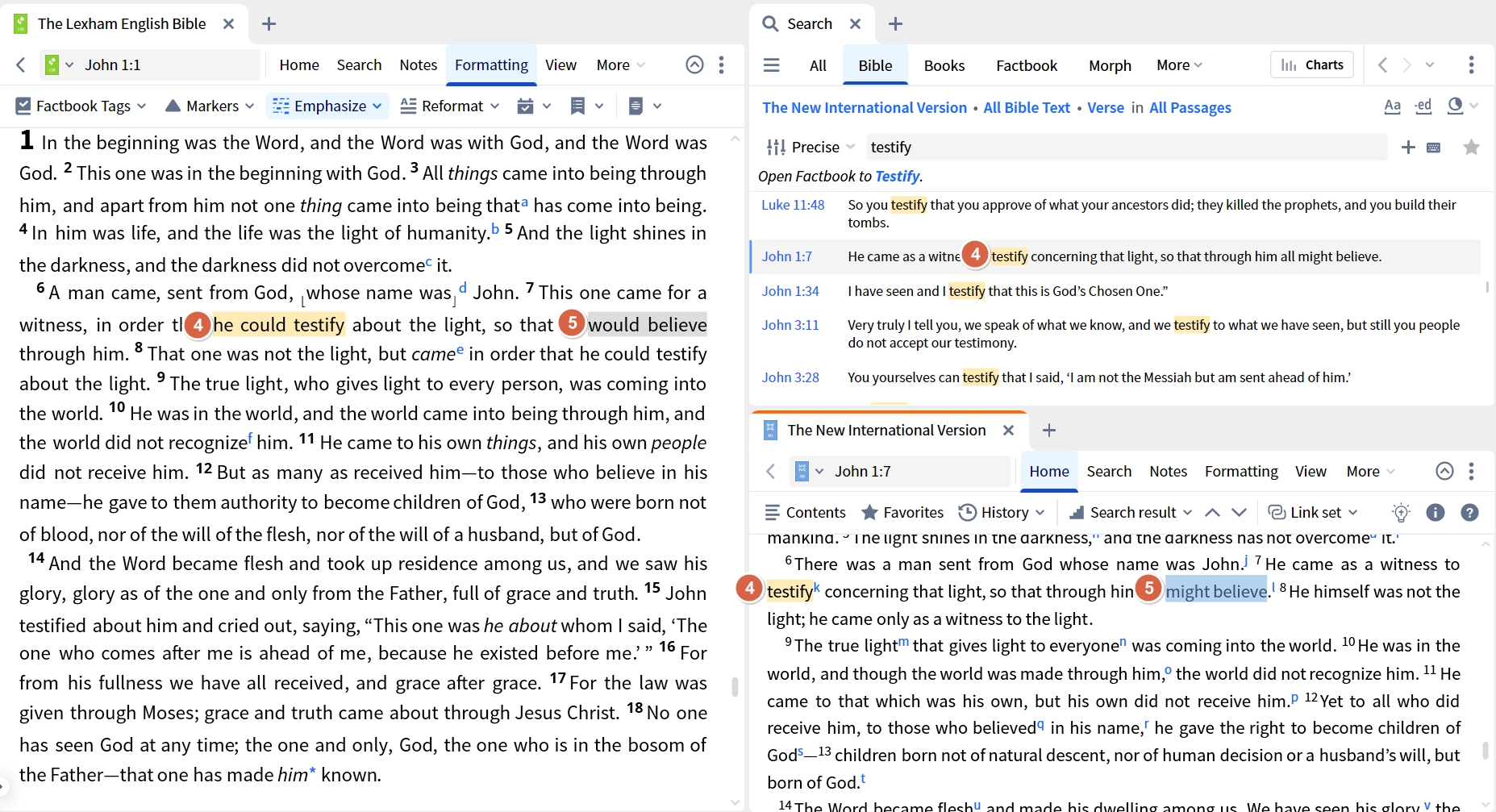
Task: Open the More menu in the Search panel
Action: [1179, 65]
